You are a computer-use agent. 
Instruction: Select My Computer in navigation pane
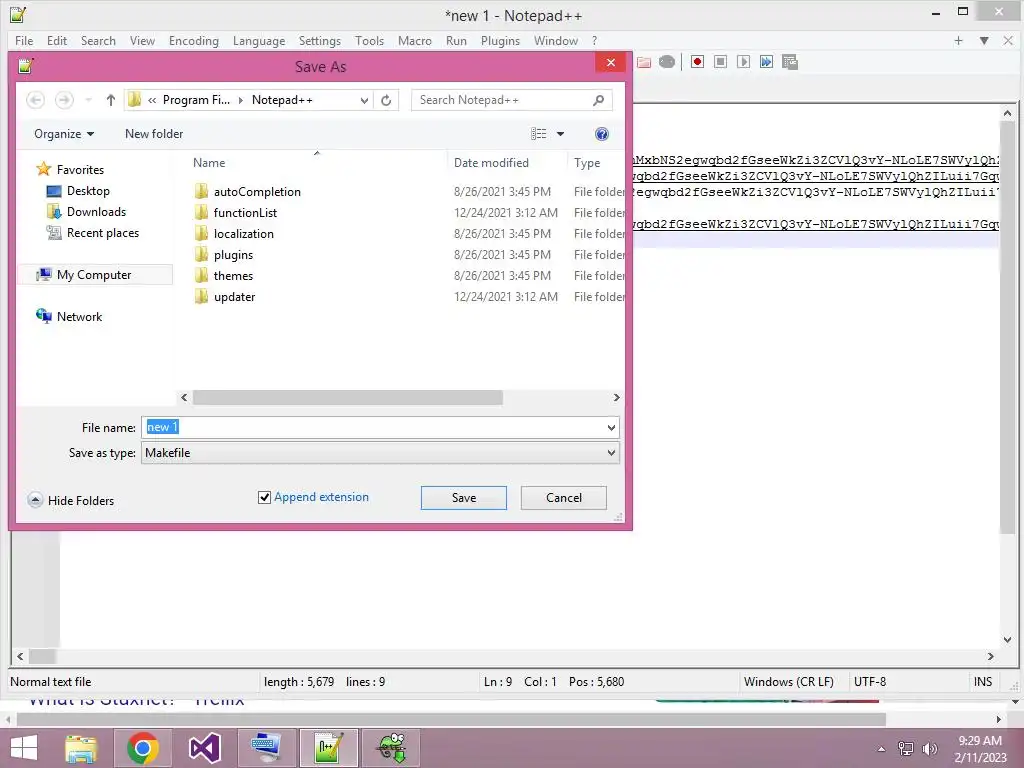click(x=93, y=275)
